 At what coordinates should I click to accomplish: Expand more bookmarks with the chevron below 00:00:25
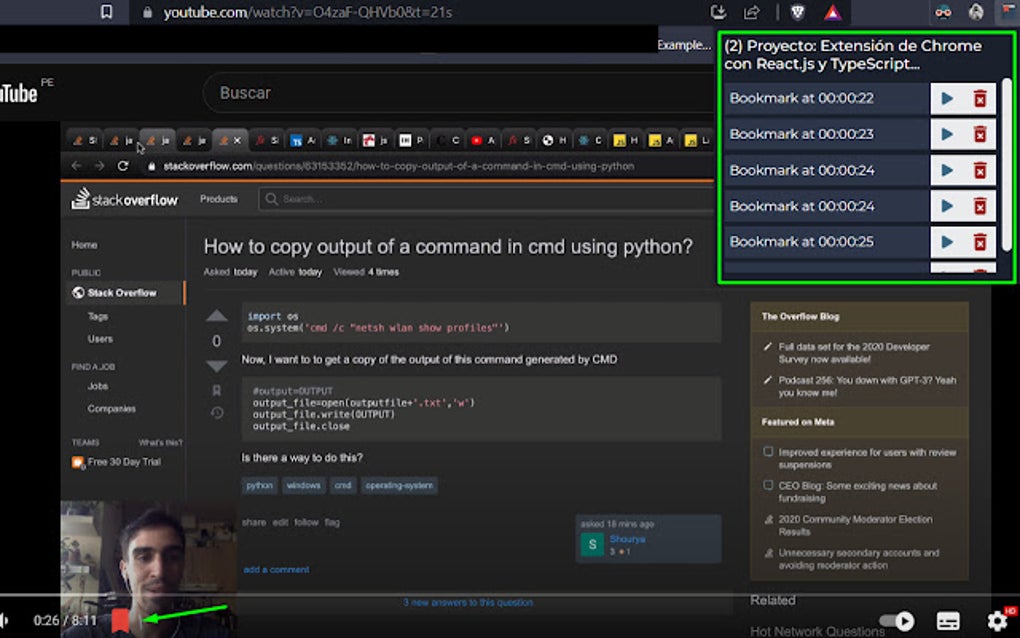pos(944,270)
